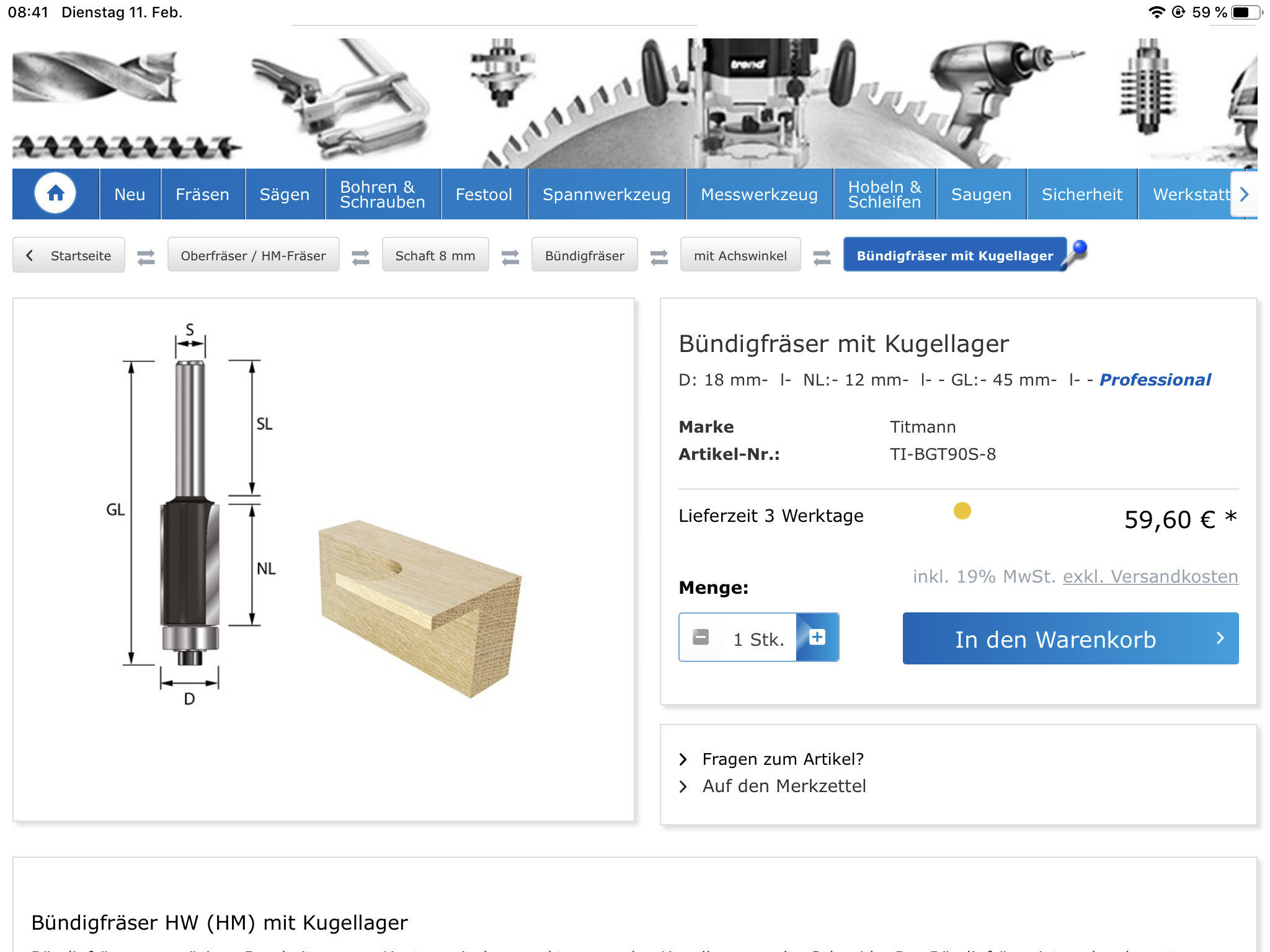Open the home page via house icon
The width and height of the screenshot is (1270, 952).
click(55, 194)
